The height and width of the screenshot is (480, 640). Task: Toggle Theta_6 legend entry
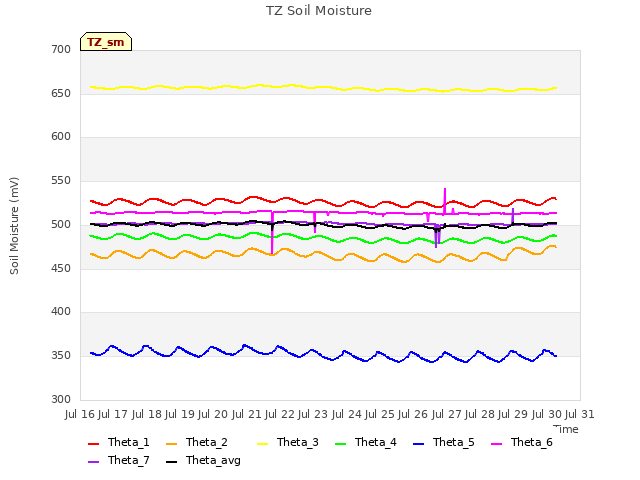tap(522, 442)
